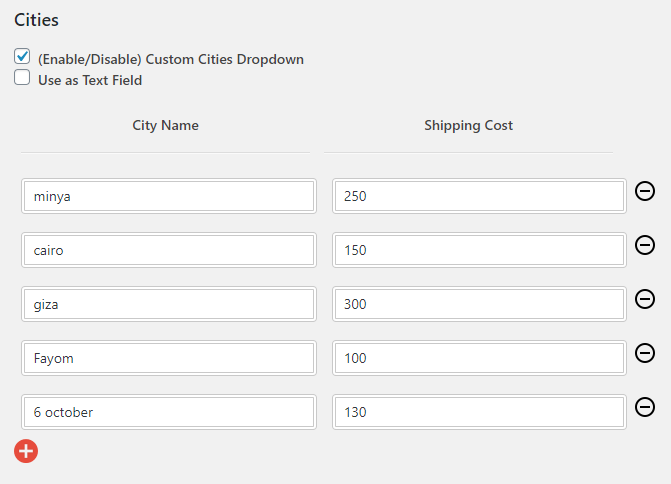
Task: Remove the cairo city row
Action: click(644, 245)
